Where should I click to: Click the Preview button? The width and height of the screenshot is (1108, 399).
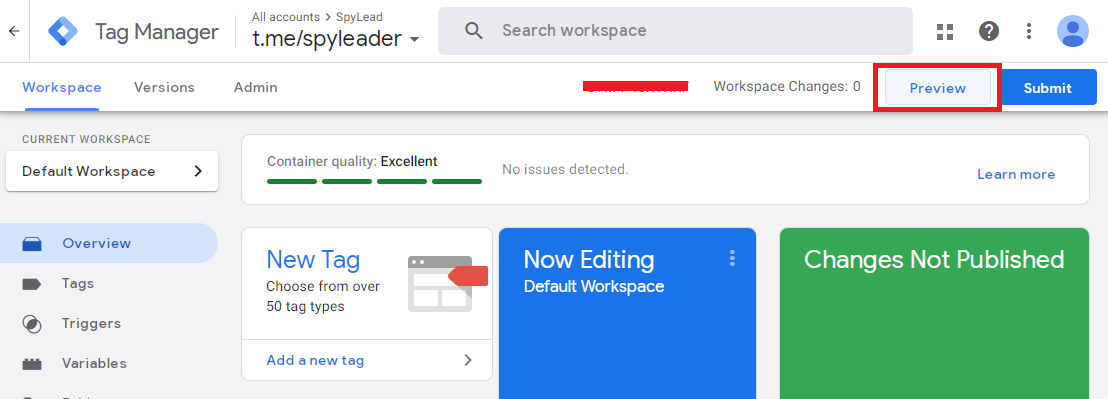click(938, 88)
